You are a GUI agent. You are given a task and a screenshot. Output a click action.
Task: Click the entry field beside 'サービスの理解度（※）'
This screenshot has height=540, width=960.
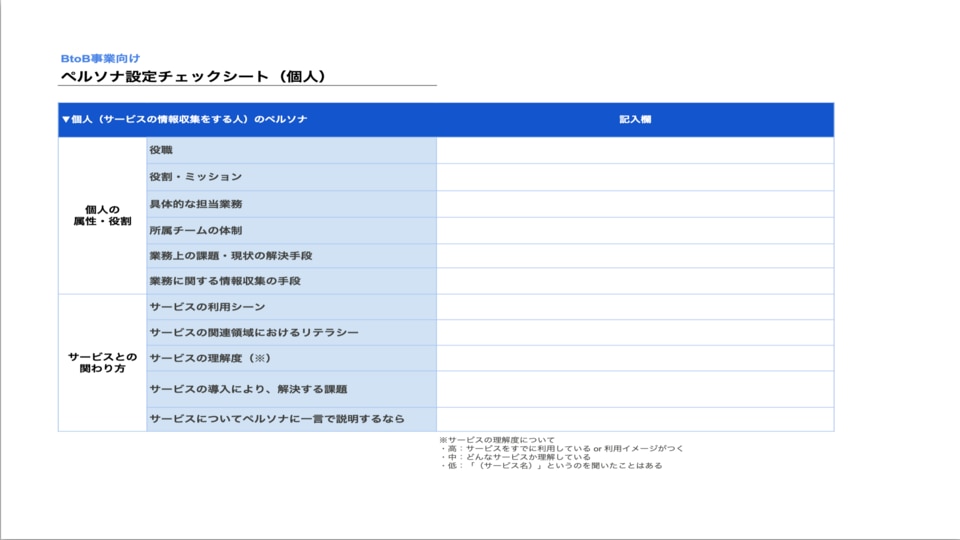(x=635, y=358)
